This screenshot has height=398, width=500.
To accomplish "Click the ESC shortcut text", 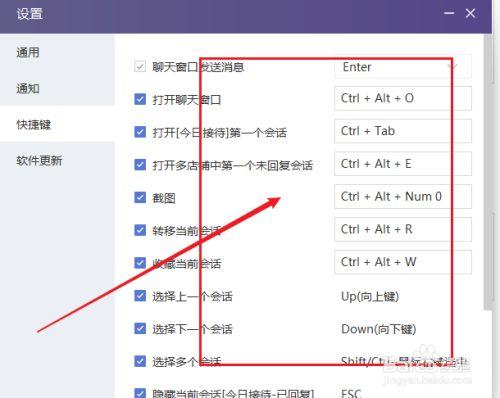I will (351, 393).
